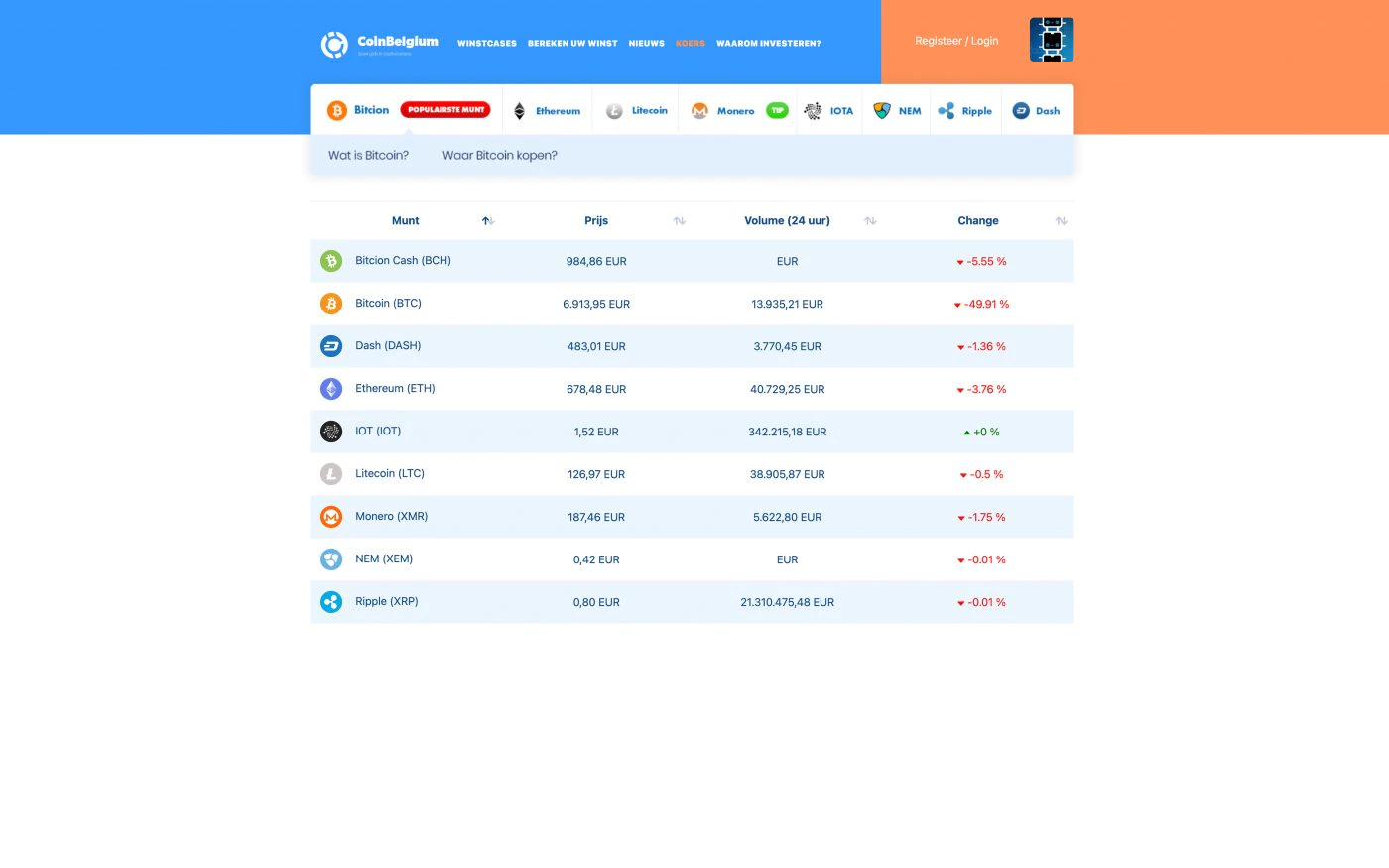This screenshot has height=868, width=1389.
Task: Select the Ethereum coin tab
Action: pos(548,111)
